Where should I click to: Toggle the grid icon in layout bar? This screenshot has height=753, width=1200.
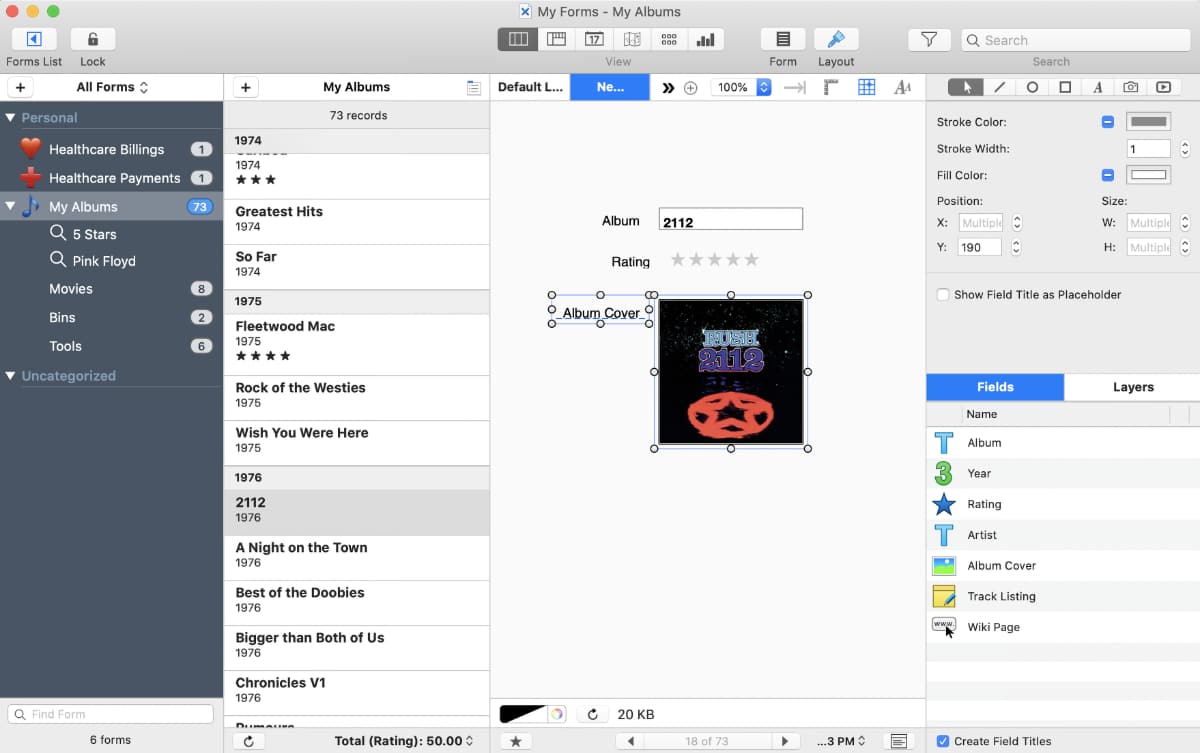click(867, 88)
